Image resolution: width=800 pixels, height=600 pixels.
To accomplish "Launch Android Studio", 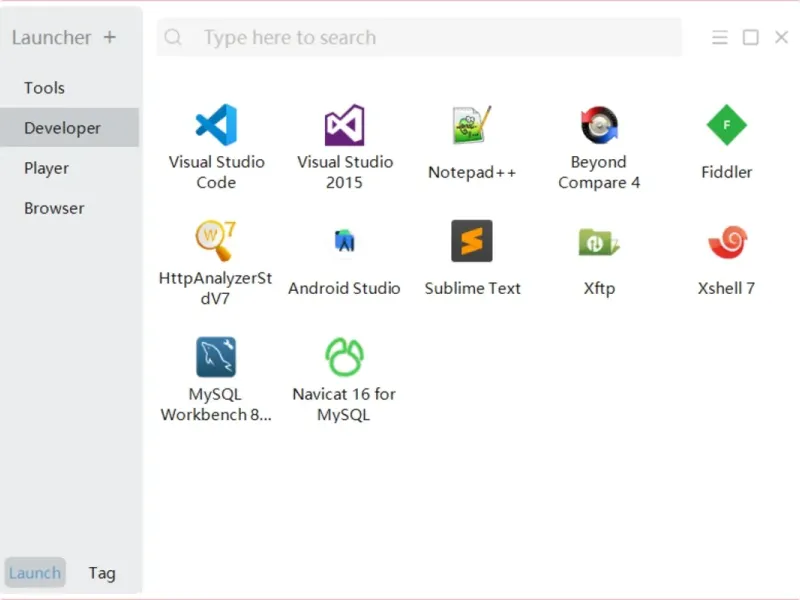I will click(x=345, y=242).
